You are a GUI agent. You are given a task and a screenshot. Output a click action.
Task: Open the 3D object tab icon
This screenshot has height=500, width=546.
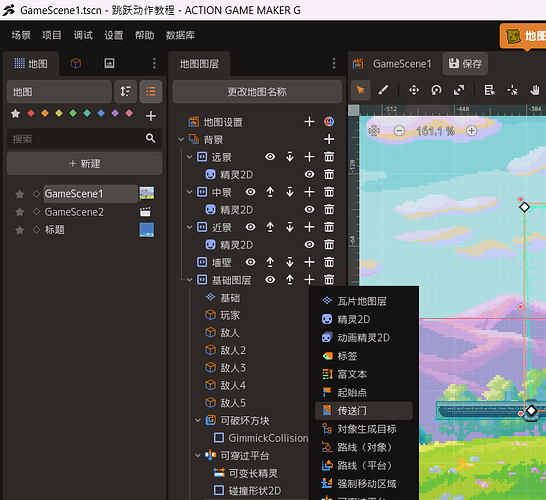[x=76, y=63]
